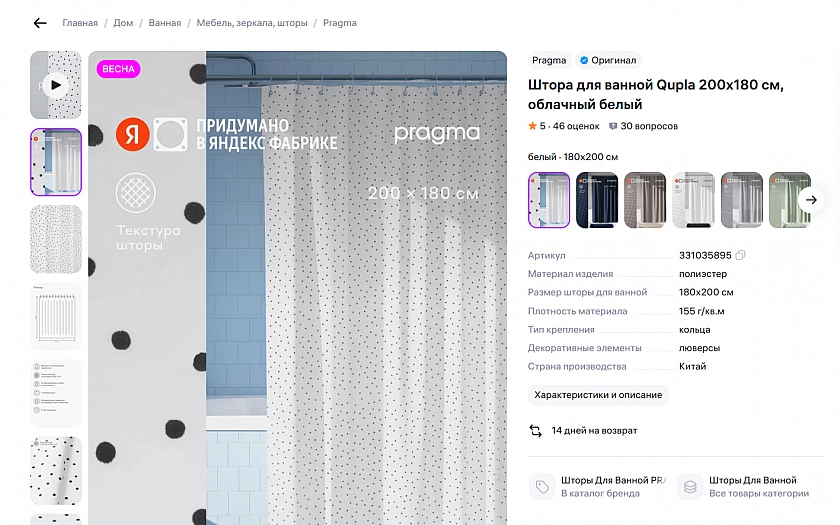Click the return policy arrows icon
The image size is (840, 525).
coord(536,431)
